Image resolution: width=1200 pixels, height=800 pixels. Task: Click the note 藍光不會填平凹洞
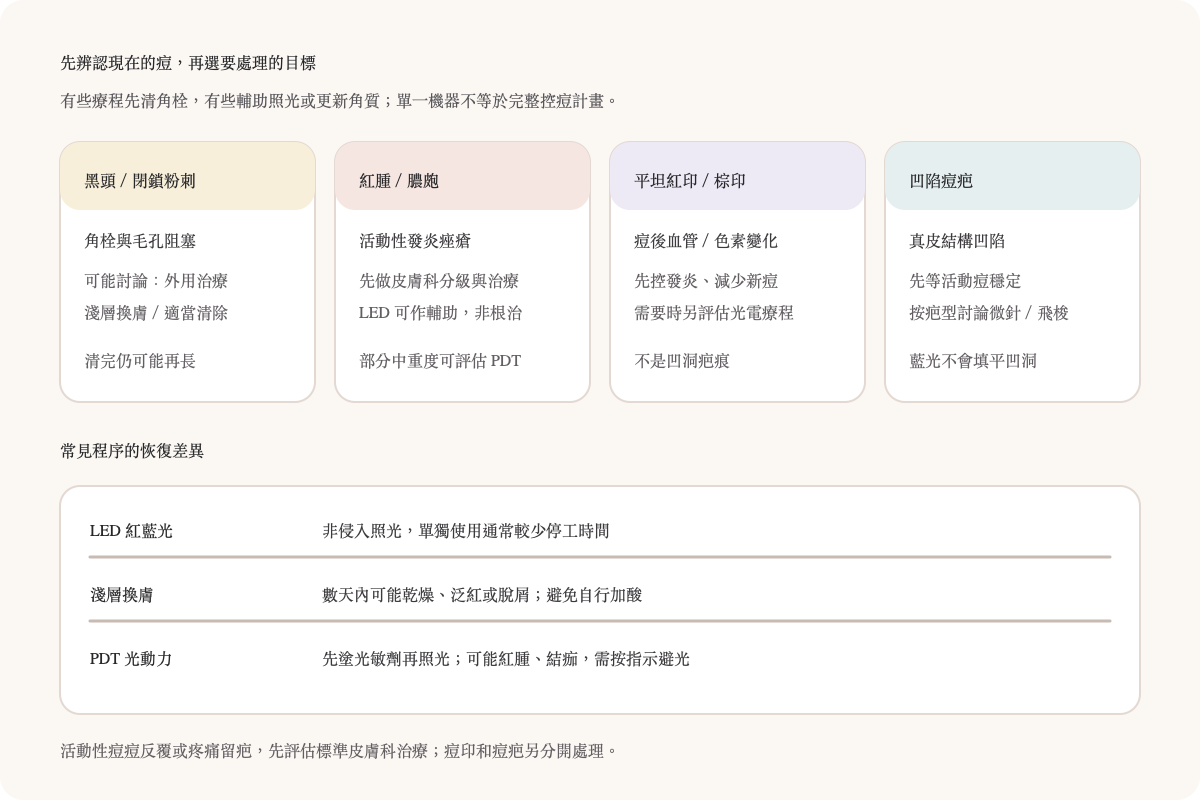(x=973, y=361)
